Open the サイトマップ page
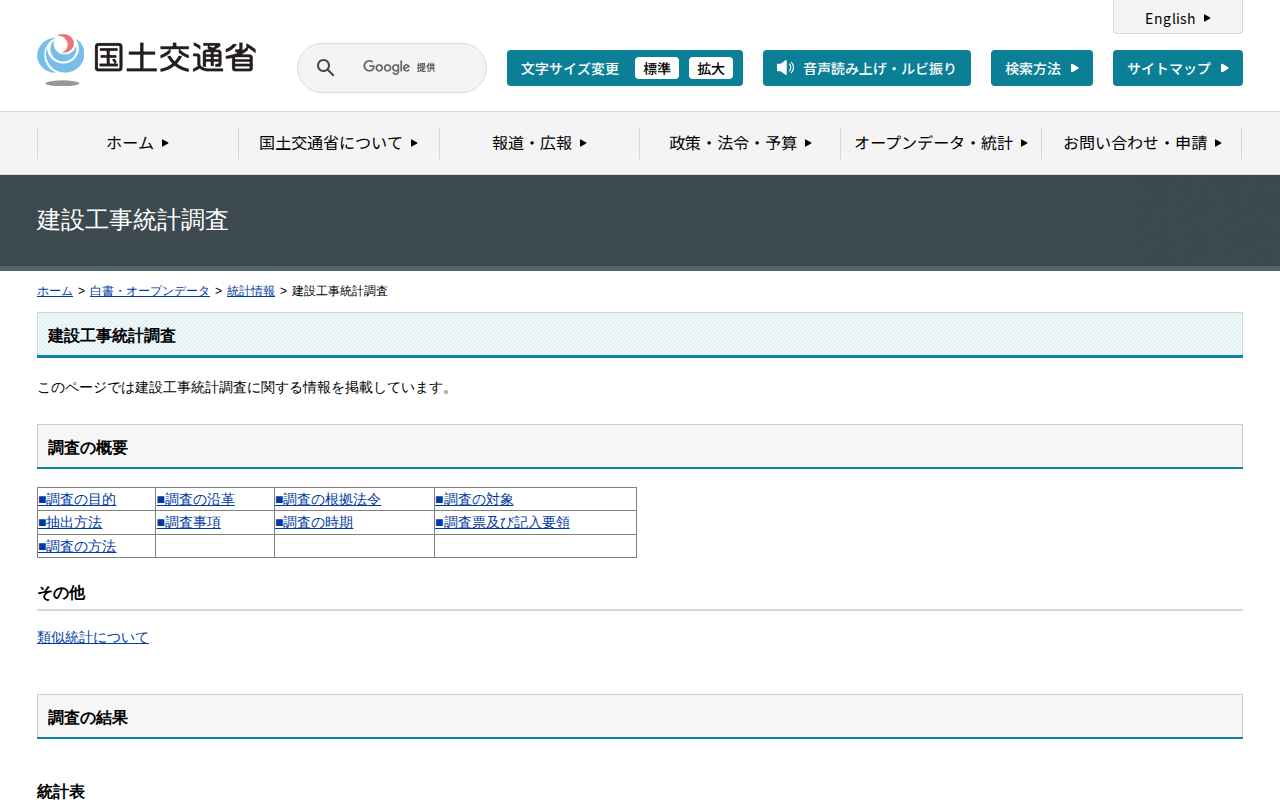Screen dimensions: 1280x800 coord(1177,68)
